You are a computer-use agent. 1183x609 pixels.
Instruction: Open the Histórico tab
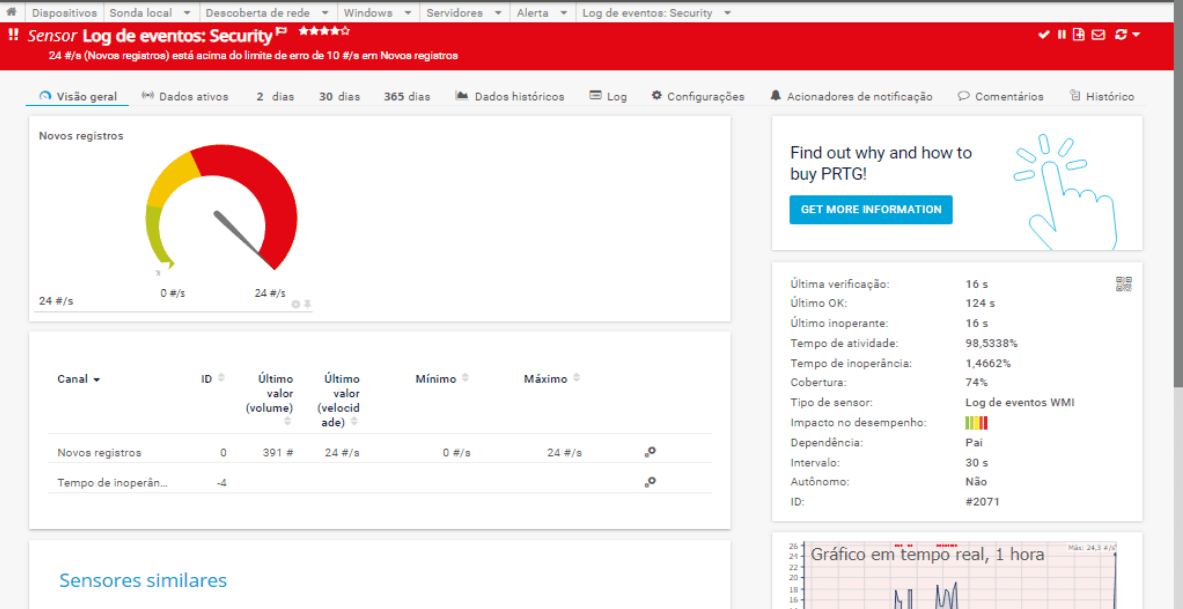pyautogui.click(x=1102, y=97)
